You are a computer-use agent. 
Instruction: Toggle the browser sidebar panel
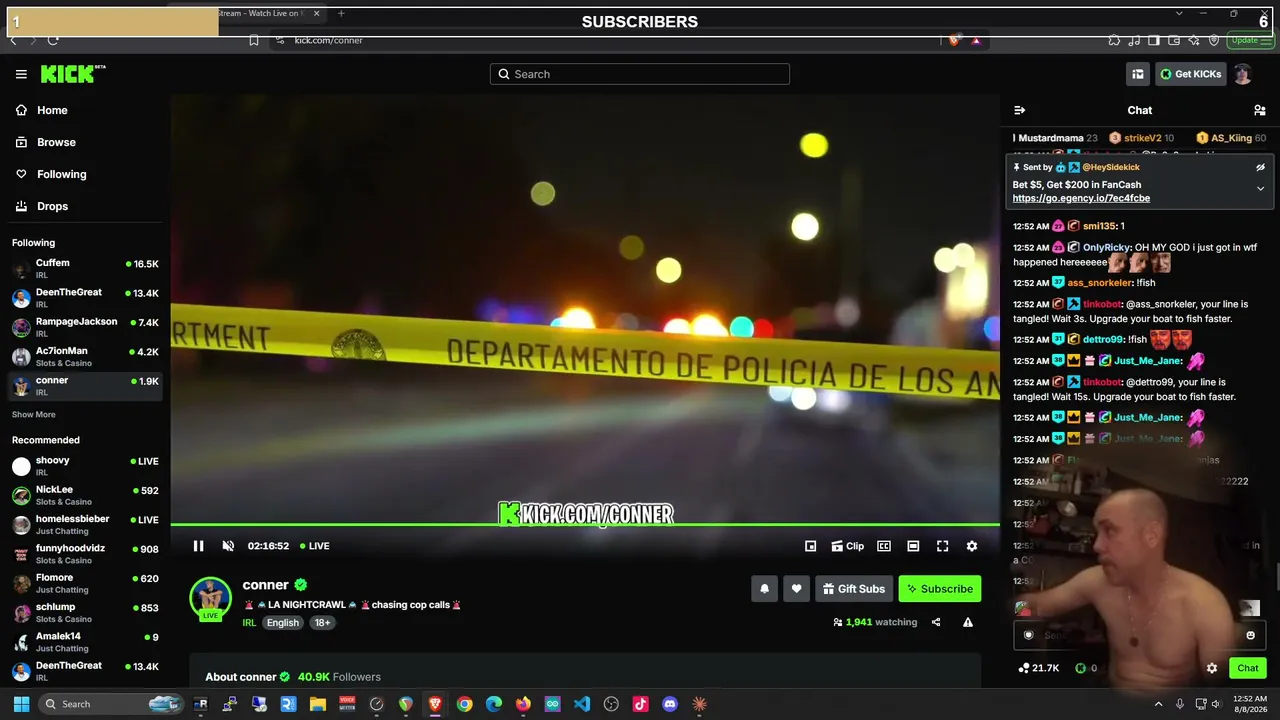[x=1154, y=40]
